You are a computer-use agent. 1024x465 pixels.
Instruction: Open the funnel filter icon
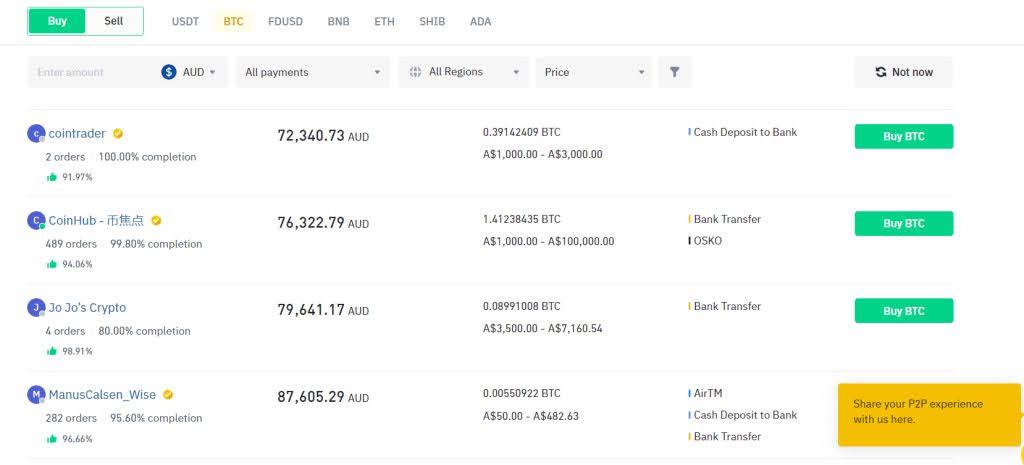click(x=675, y=72)
